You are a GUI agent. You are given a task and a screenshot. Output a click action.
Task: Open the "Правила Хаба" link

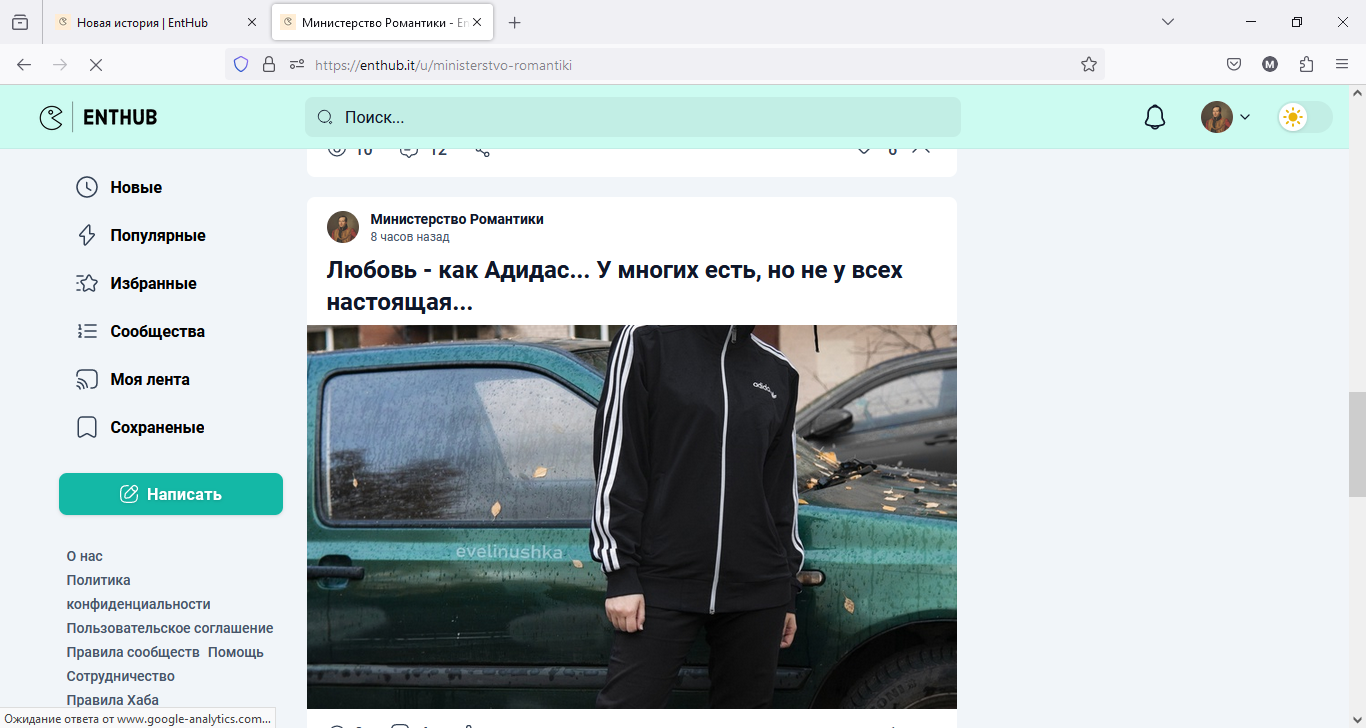coord(113,700)
